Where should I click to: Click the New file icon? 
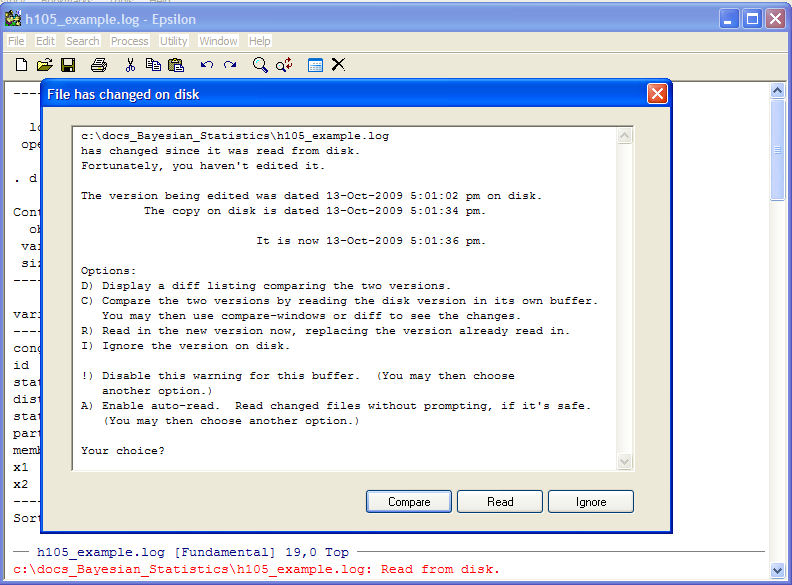(x=21, y=65)
